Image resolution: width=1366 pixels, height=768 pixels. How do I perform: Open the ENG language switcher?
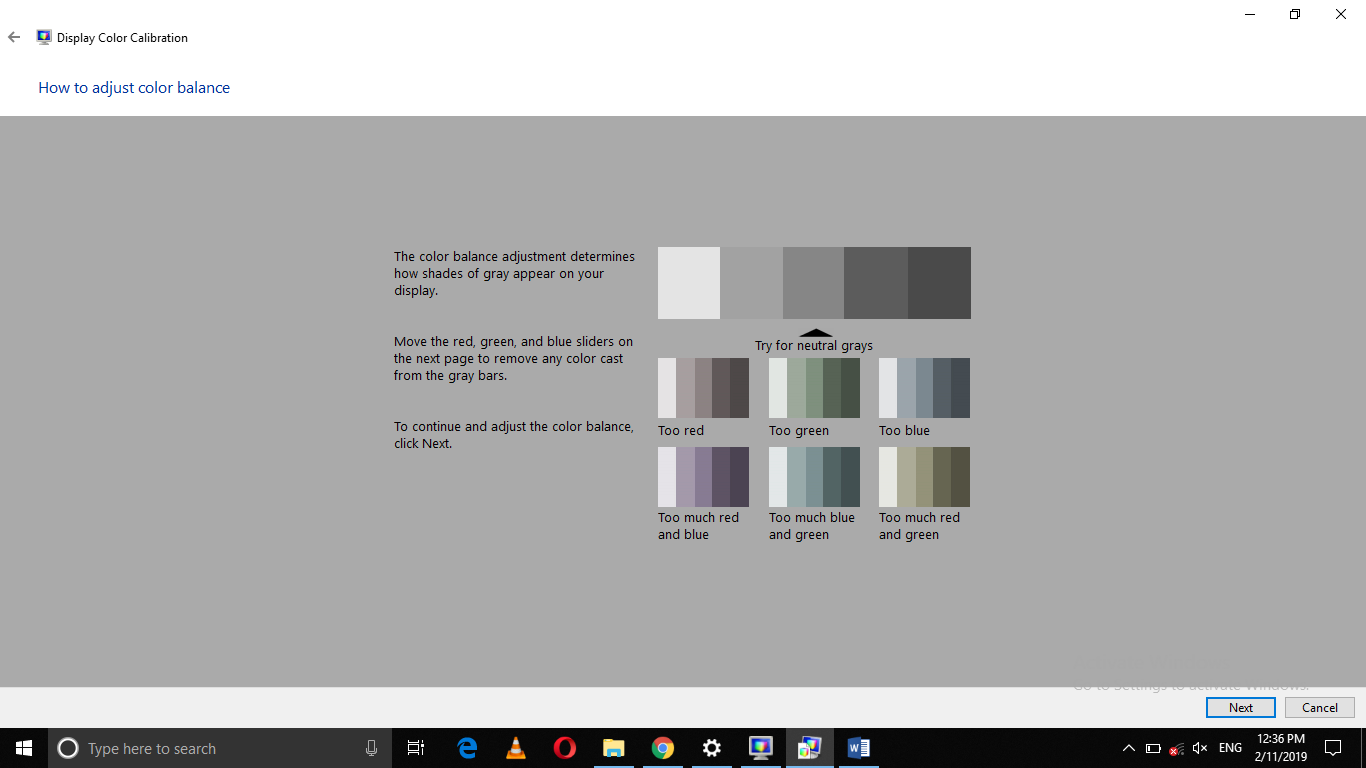coord(1229,748)
